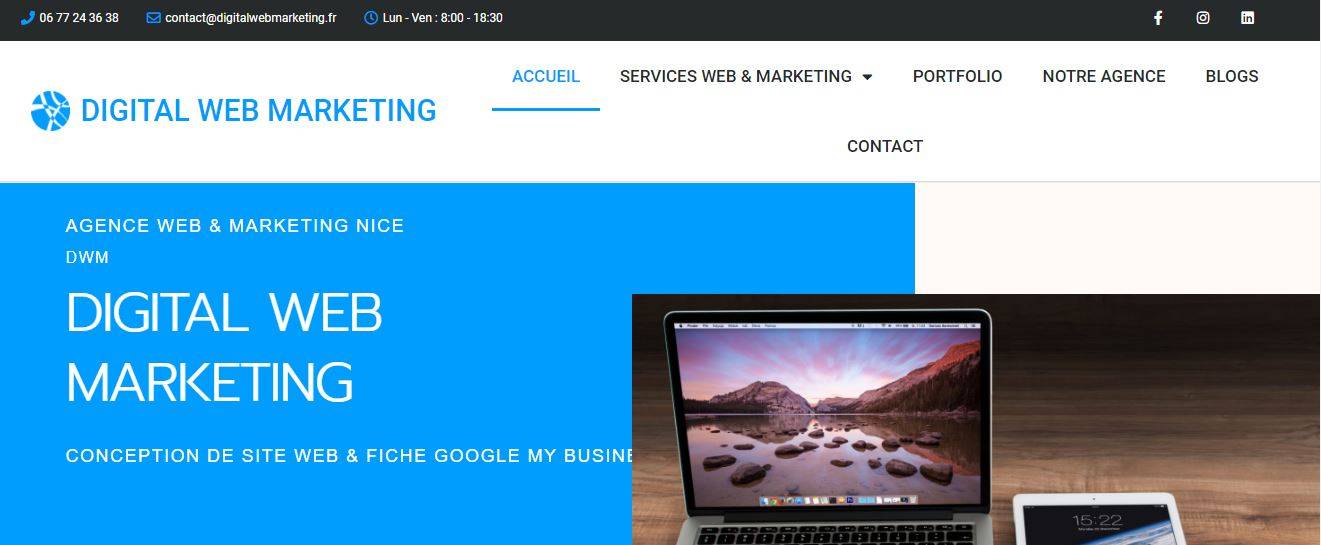Open the Blogs menu item
Image resolution: width=1321 pixels, height=545 pixels.
point(1232,76)
